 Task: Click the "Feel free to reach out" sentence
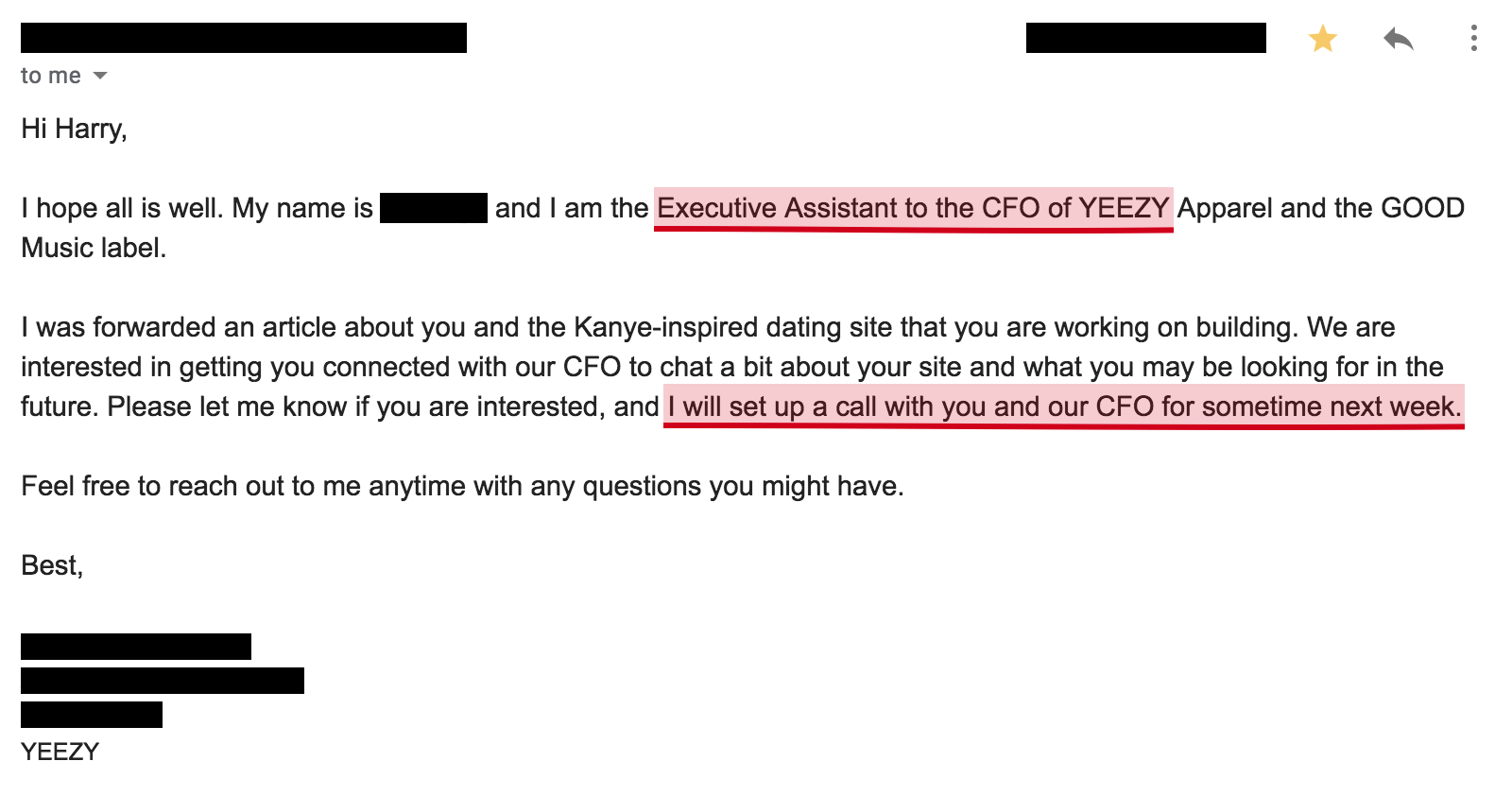coord(462,486)
